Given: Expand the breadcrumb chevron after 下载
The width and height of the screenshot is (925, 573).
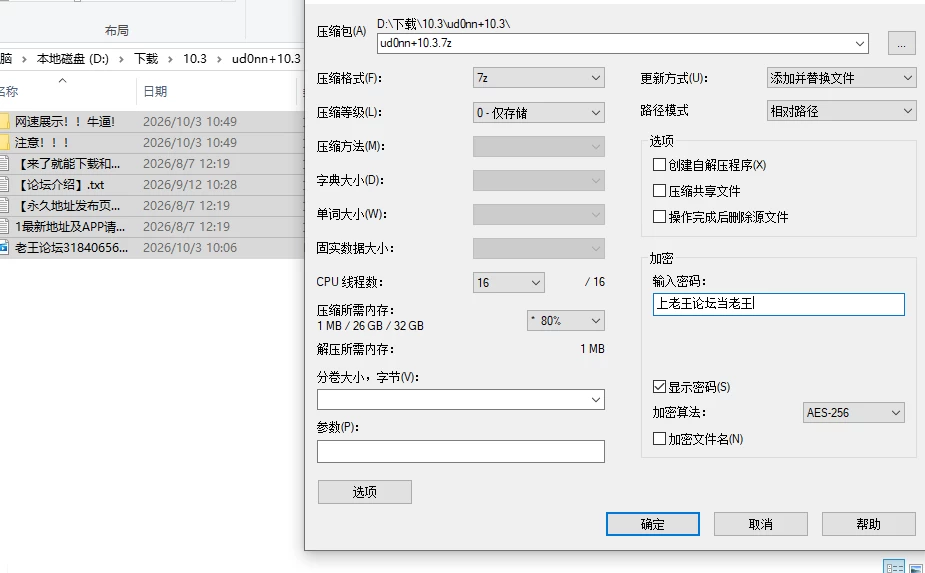Looking at the screenshot, I should tap(170, 59).
